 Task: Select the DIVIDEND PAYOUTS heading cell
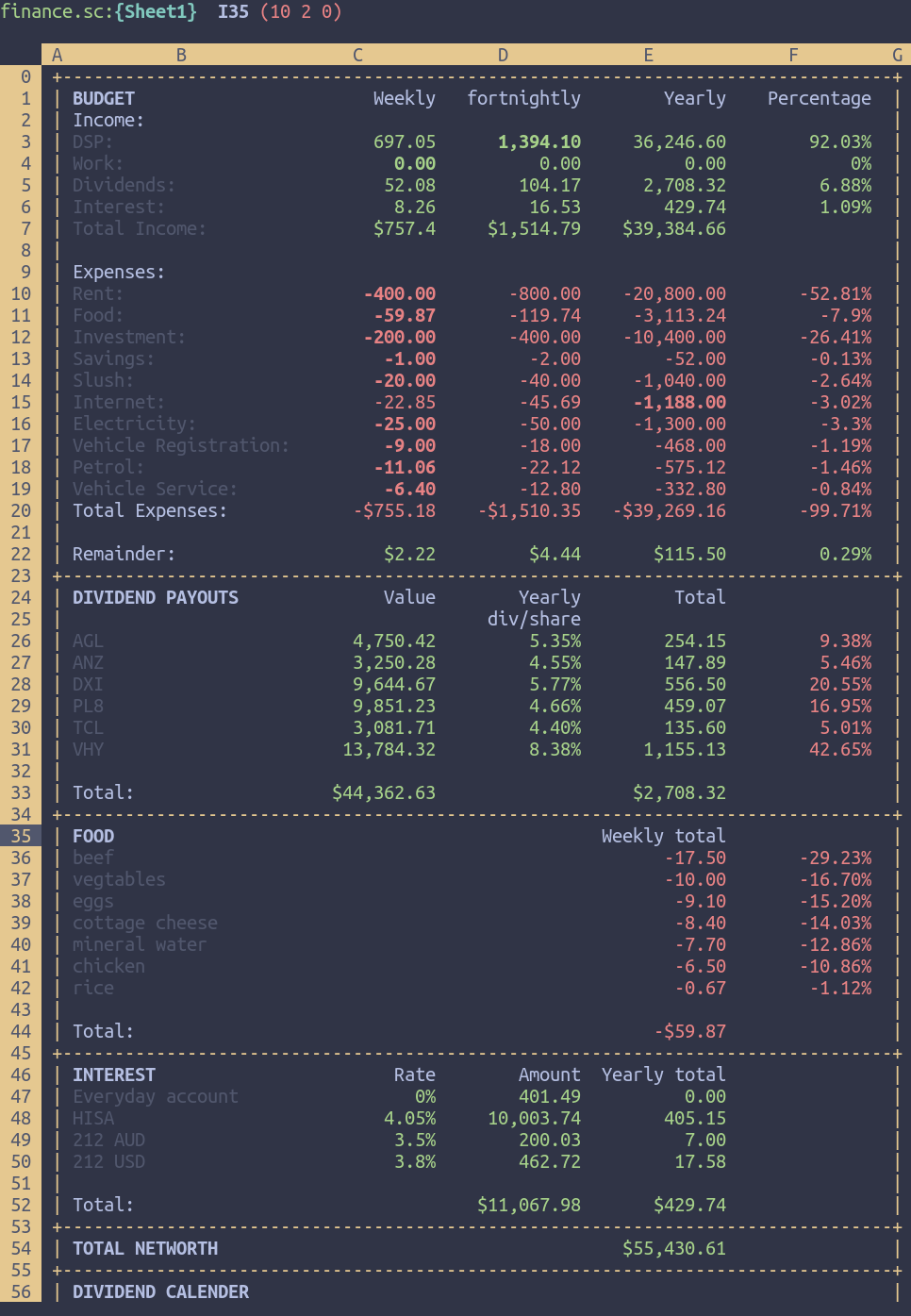[156, 597]
